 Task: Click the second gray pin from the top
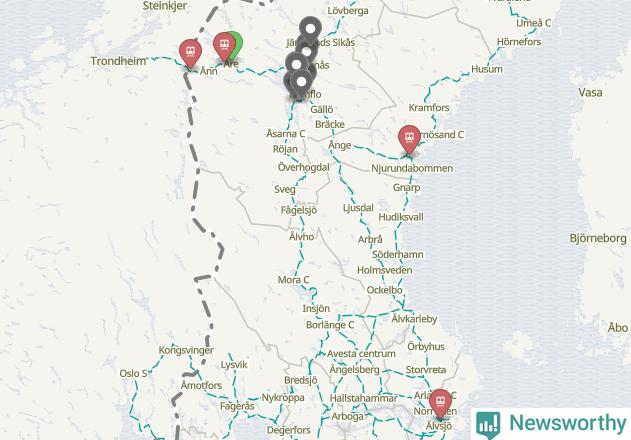pos(307,52)
